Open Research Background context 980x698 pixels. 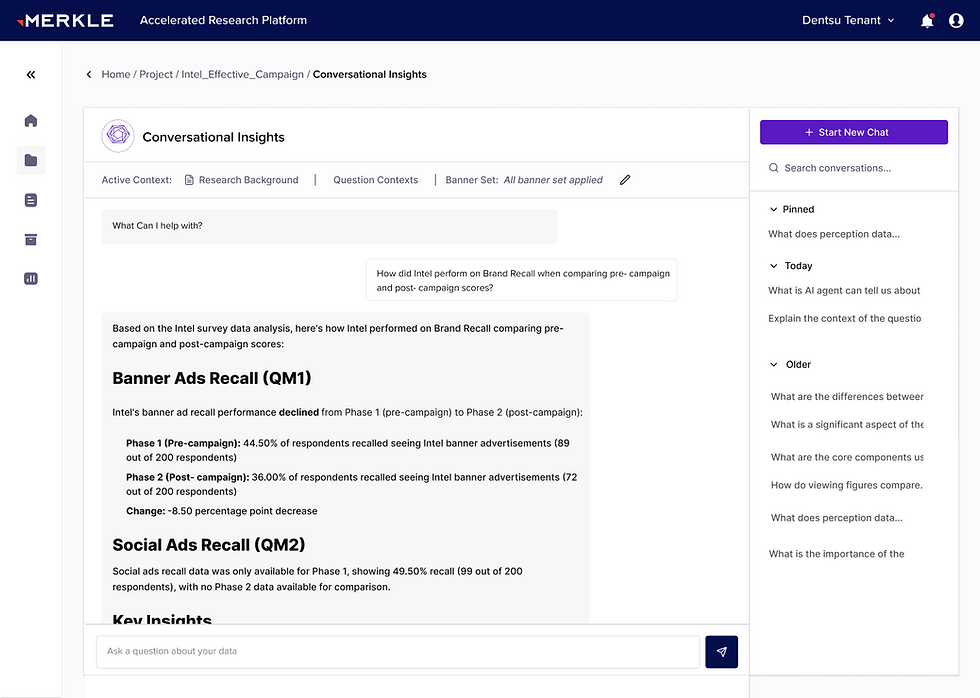coord(248,180)
